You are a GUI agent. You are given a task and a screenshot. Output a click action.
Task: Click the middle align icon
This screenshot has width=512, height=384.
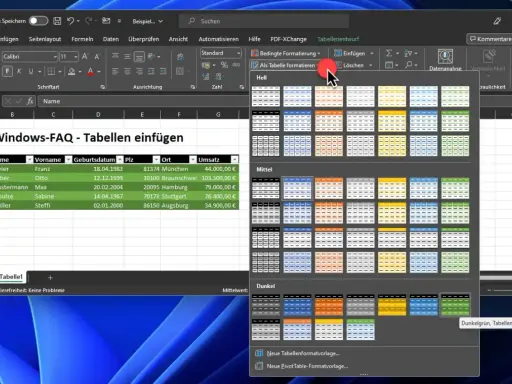pyautogui.click(x=127, y=56)
